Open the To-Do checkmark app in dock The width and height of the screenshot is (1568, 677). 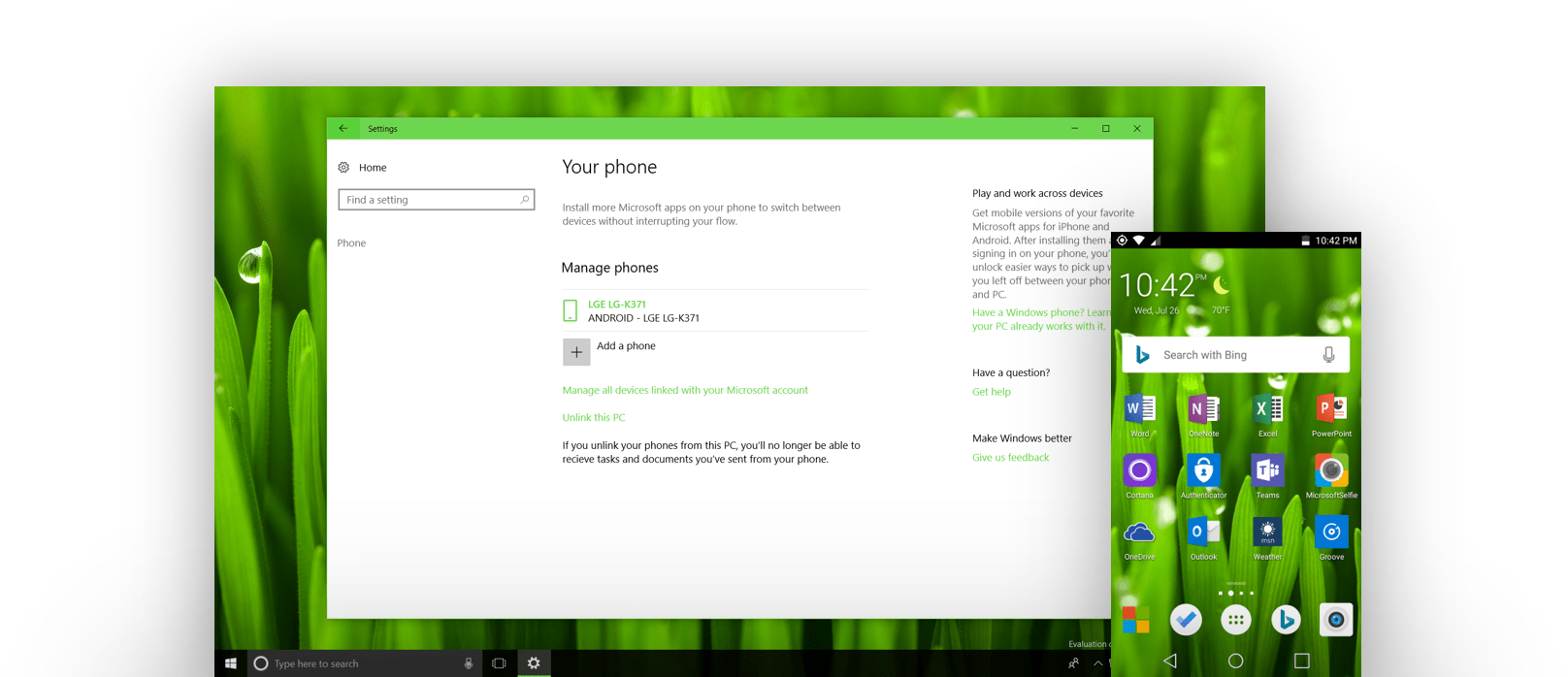click(x=1186, y=620)
